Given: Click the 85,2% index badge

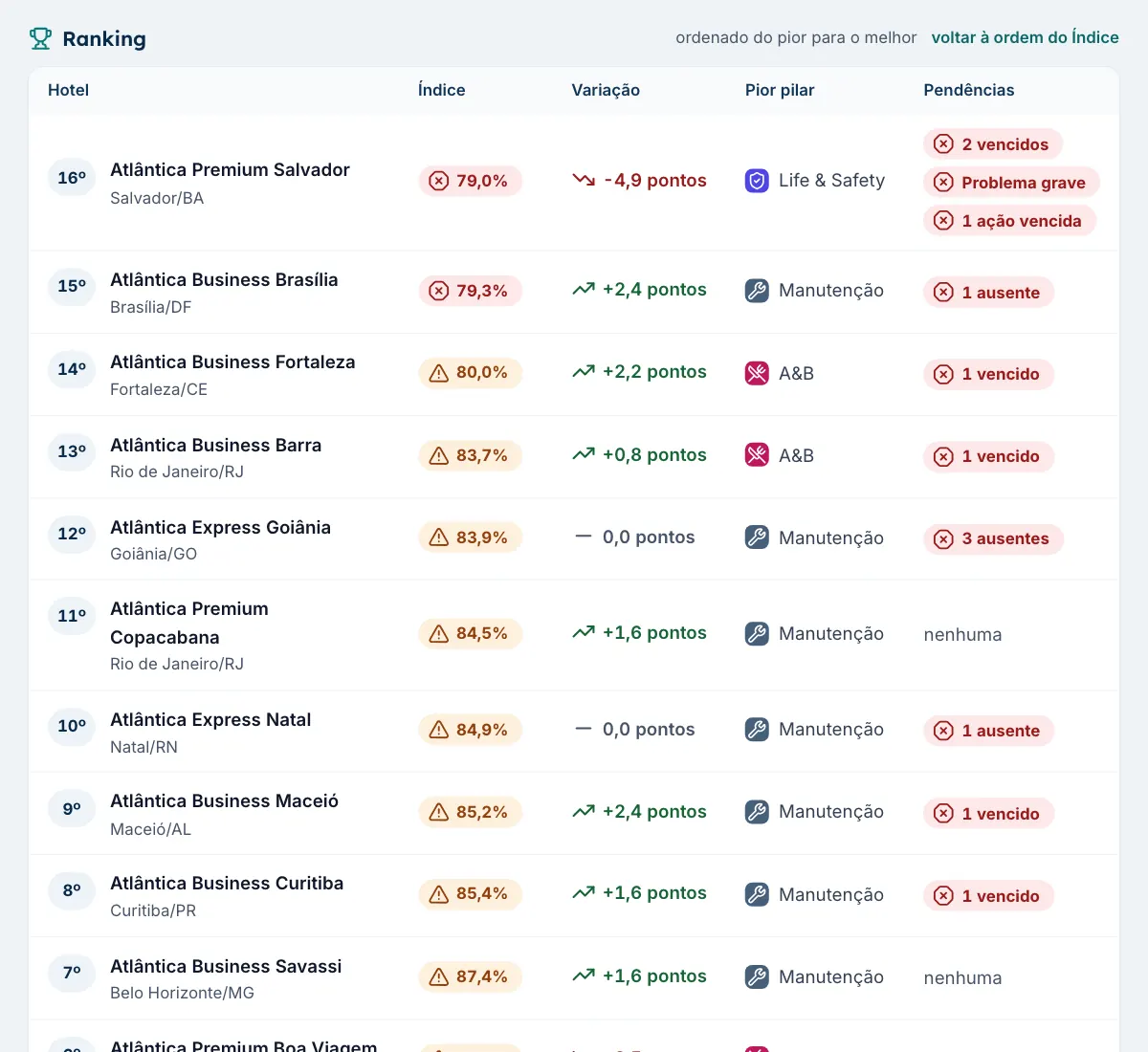Looking at the screenshot, I should click(x=470, y=812).
